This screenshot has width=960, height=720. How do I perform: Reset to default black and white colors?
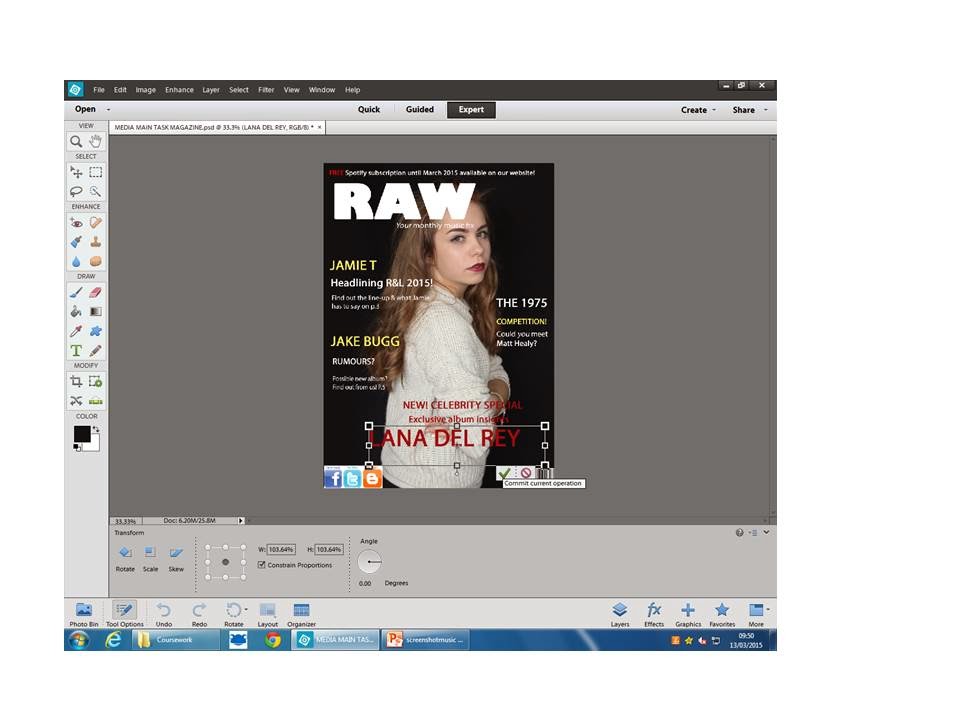click(77, 448)
